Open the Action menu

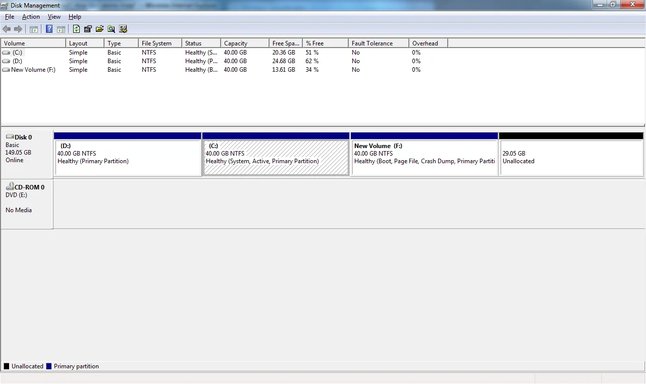coord(31,17)
